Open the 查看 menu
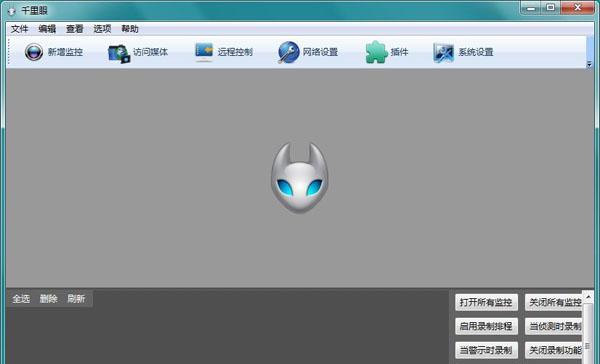This screenshot has height=364, width=600. [x=75, y=29]
